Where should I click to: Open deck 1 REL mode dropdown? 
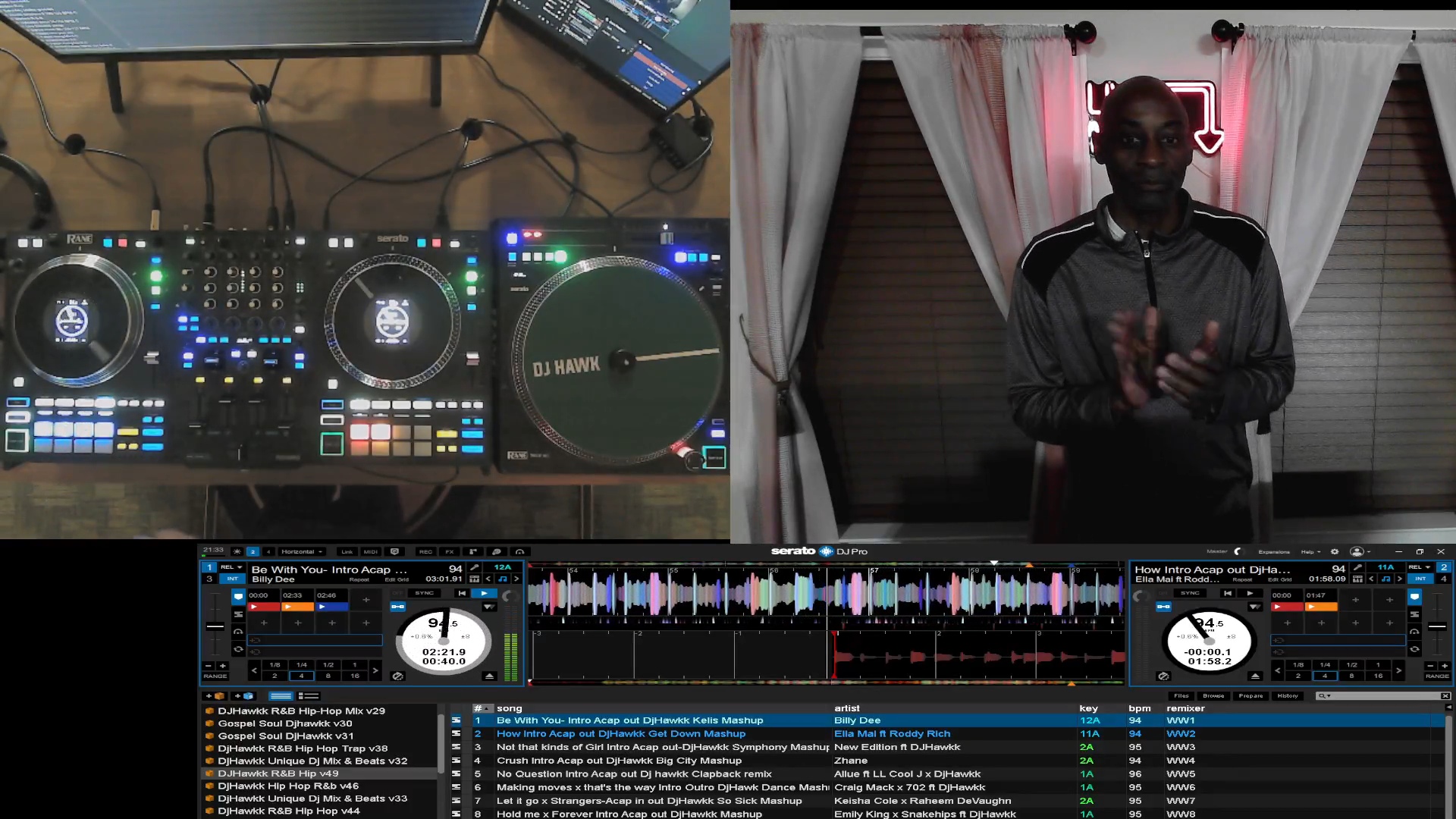[231, 567]
